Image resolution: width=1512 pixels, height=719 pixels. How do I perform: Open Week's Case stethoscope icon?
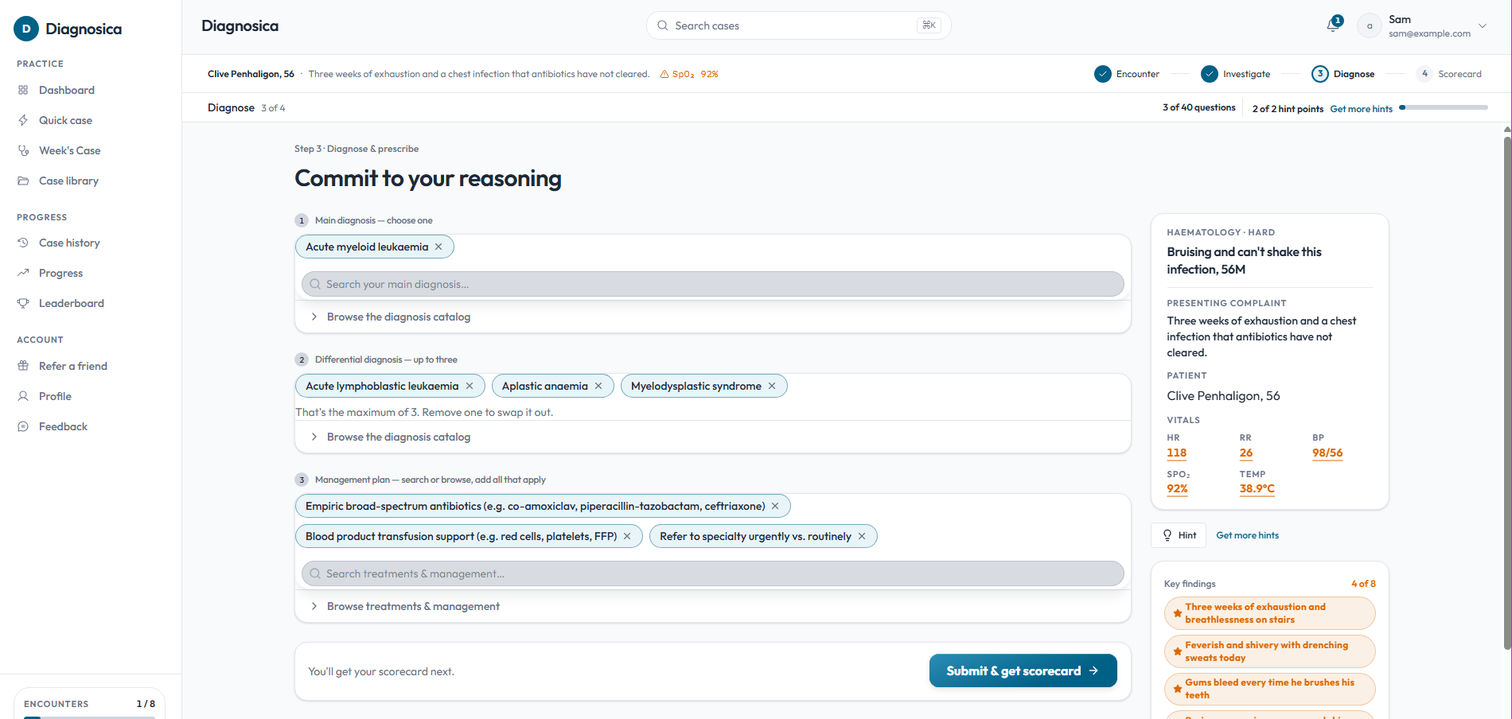(23, 150)
